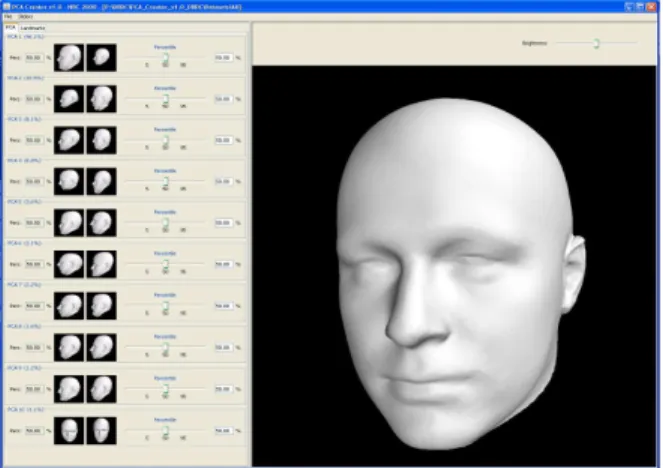The height and width of the screenshot is (468, 663).
Task: Click PCA 5 percentile slider handle
Action: click(166, 223)
